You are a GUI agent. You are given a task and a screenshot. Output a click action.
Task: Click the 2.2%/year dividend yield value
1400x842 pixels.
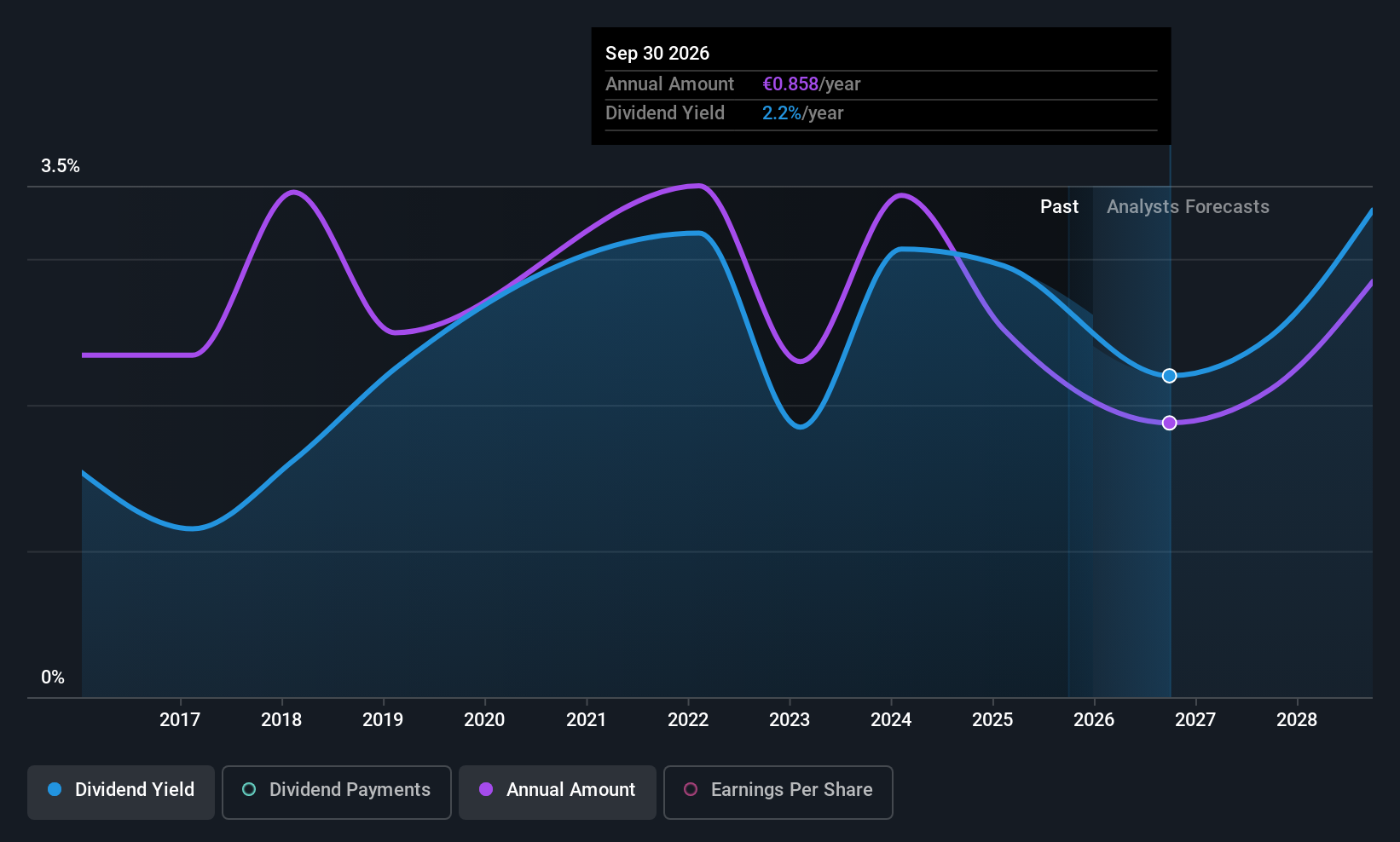click(x=802, y=113)
